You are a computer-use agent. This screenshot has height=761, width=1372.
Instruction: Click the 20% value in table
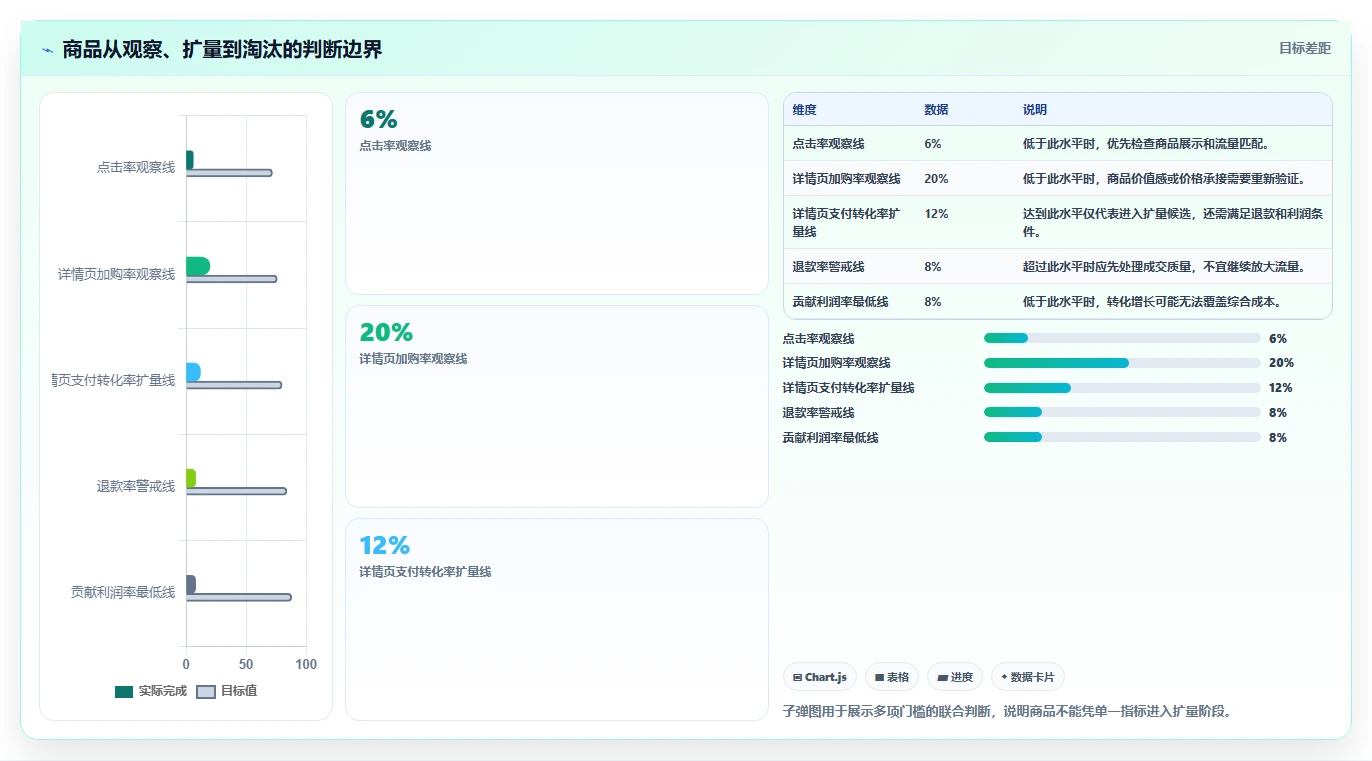[937, 179]
